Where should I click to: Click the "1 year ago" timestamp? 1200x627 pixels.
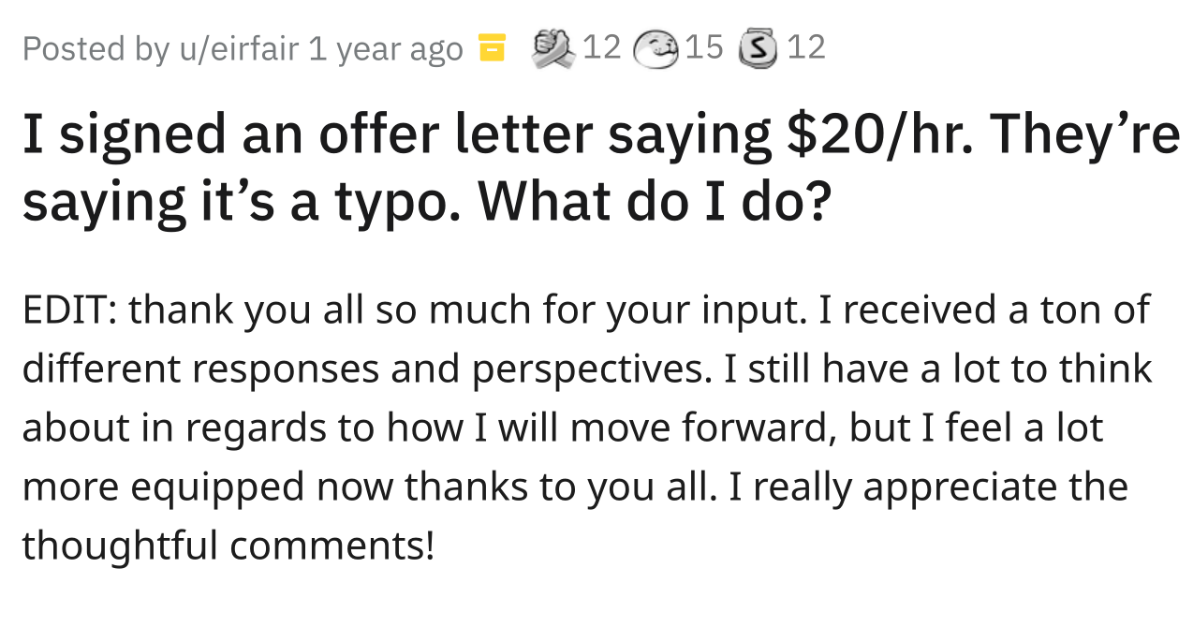pyautogui.click(x=387, y=48)
